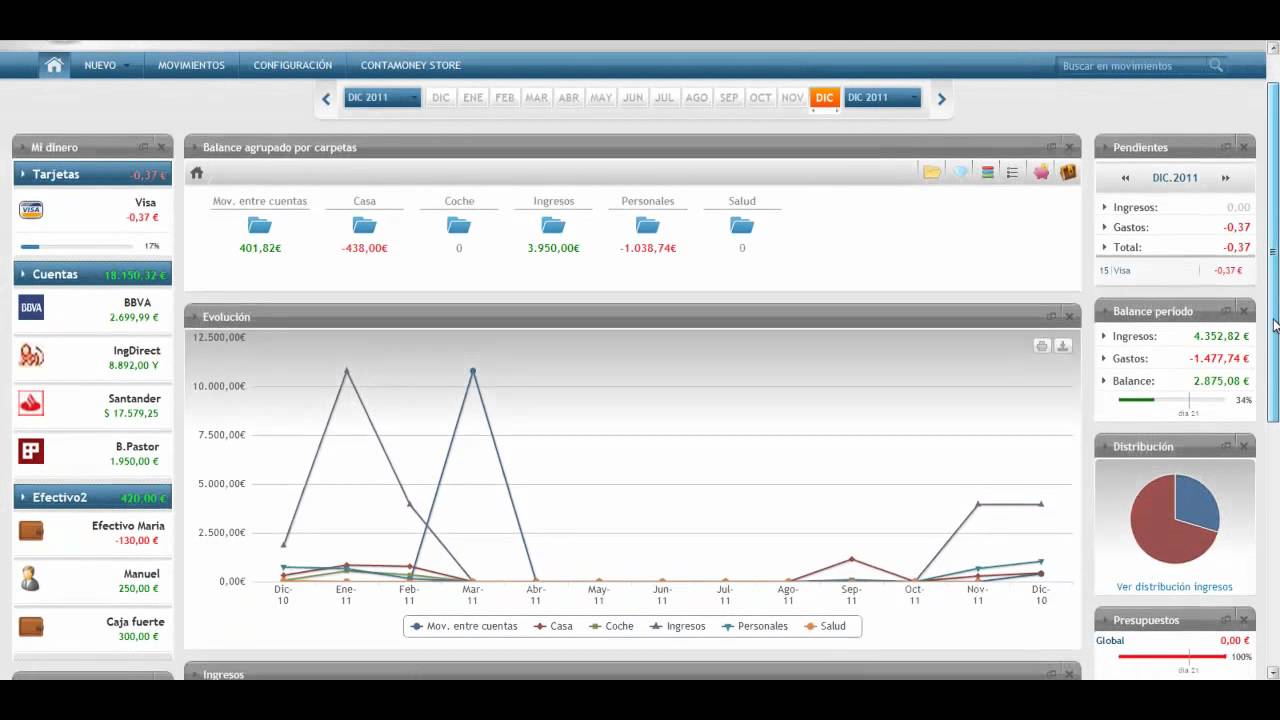Open the Casa folder icon

click(x=364, y=225)
